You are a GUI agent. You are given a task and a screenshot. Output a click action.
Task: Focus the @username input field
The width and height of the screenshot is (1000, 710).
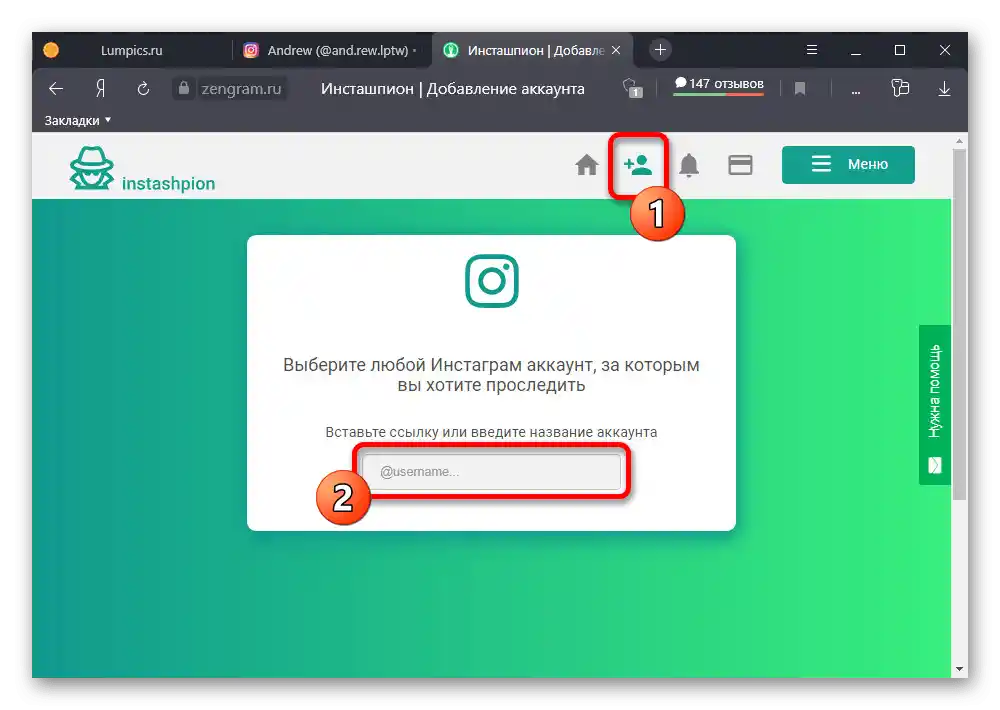492,471
